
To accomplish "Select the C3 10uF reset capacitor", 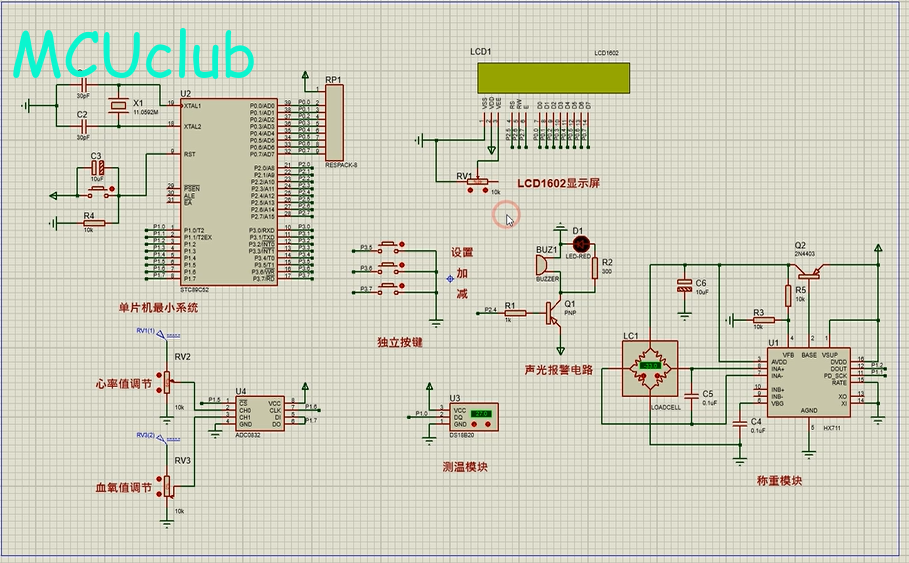I will (x=97, y=168).
